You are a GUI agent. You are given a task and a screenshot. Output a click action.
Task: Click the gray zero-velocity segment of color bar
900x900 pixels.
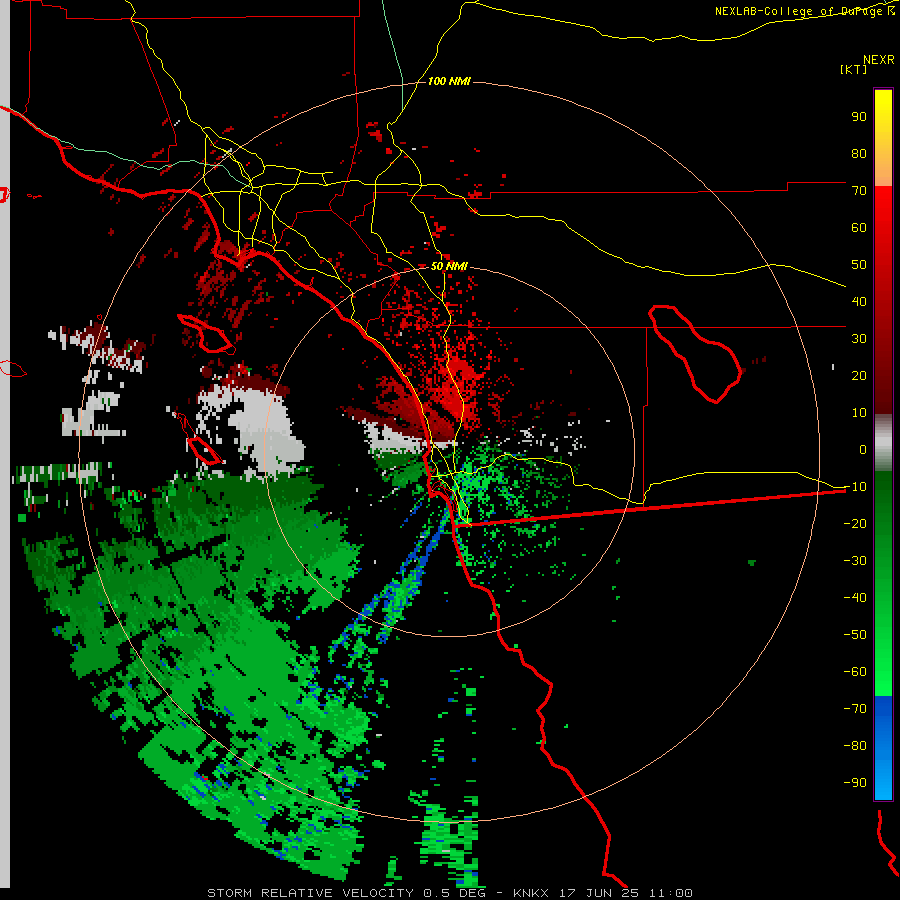coord(883,442)
